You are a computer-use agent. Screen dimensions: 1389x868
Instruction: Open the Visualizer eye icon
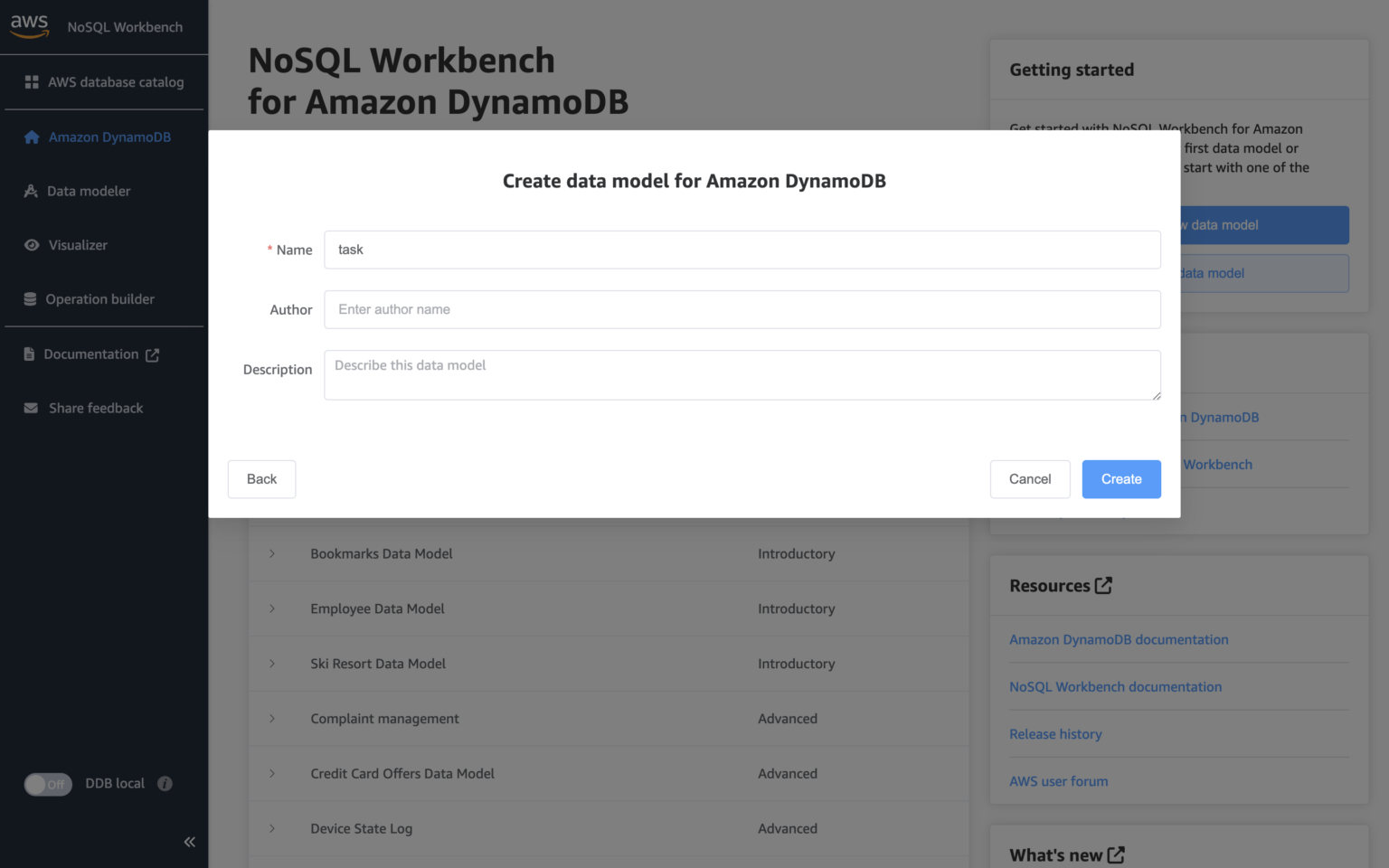(x=30, y=245)
